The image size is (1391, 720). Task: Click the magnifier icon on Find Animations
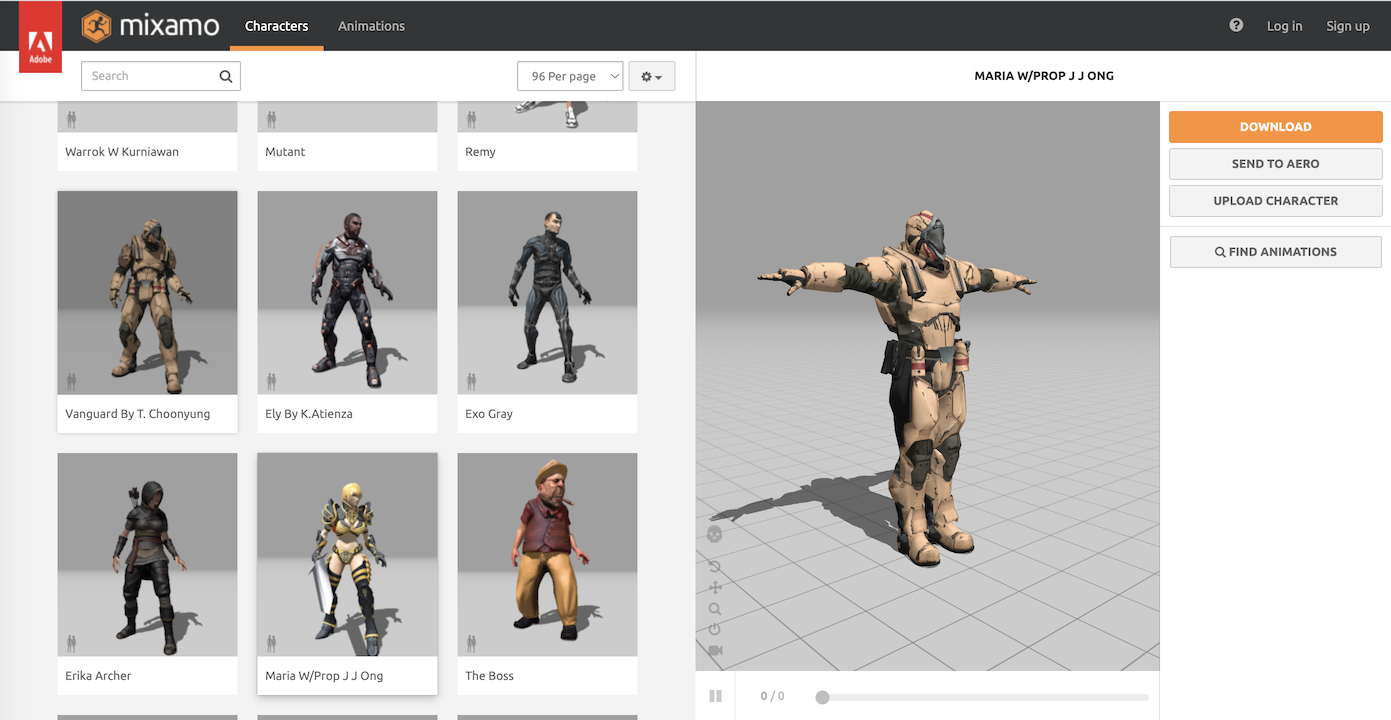pos(1220,252)
